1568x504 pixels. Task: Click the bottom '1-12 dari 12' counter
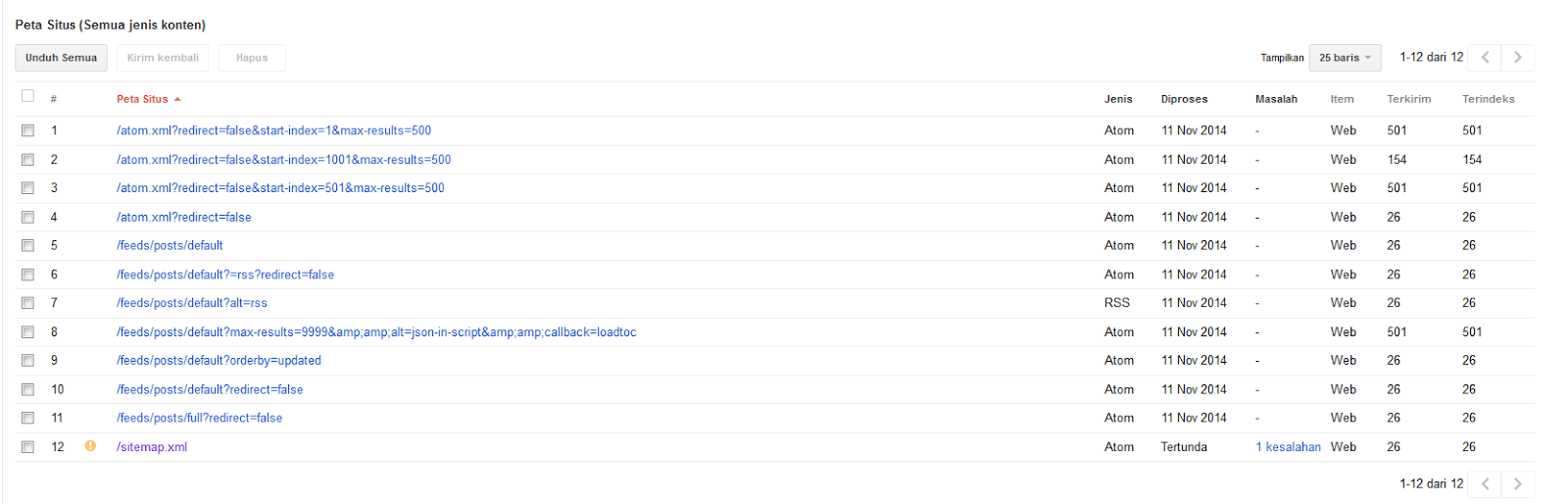[x=1431, y=483]
